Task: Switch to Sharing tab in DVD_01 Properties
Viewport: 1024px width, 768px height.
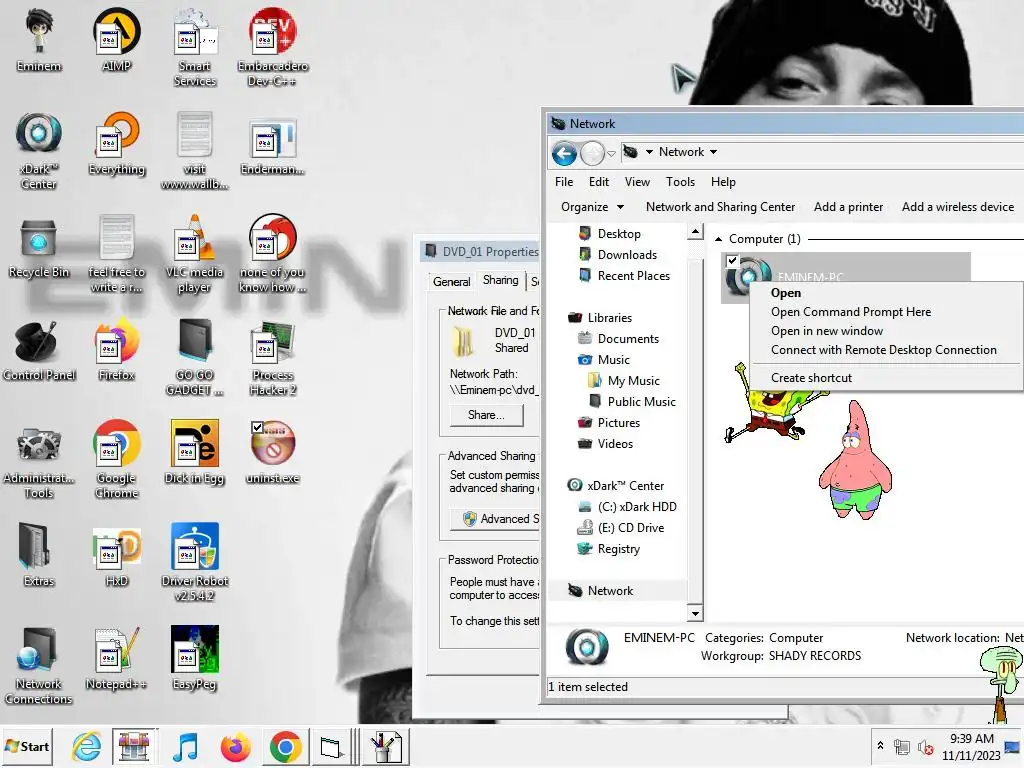Action: 500,280
